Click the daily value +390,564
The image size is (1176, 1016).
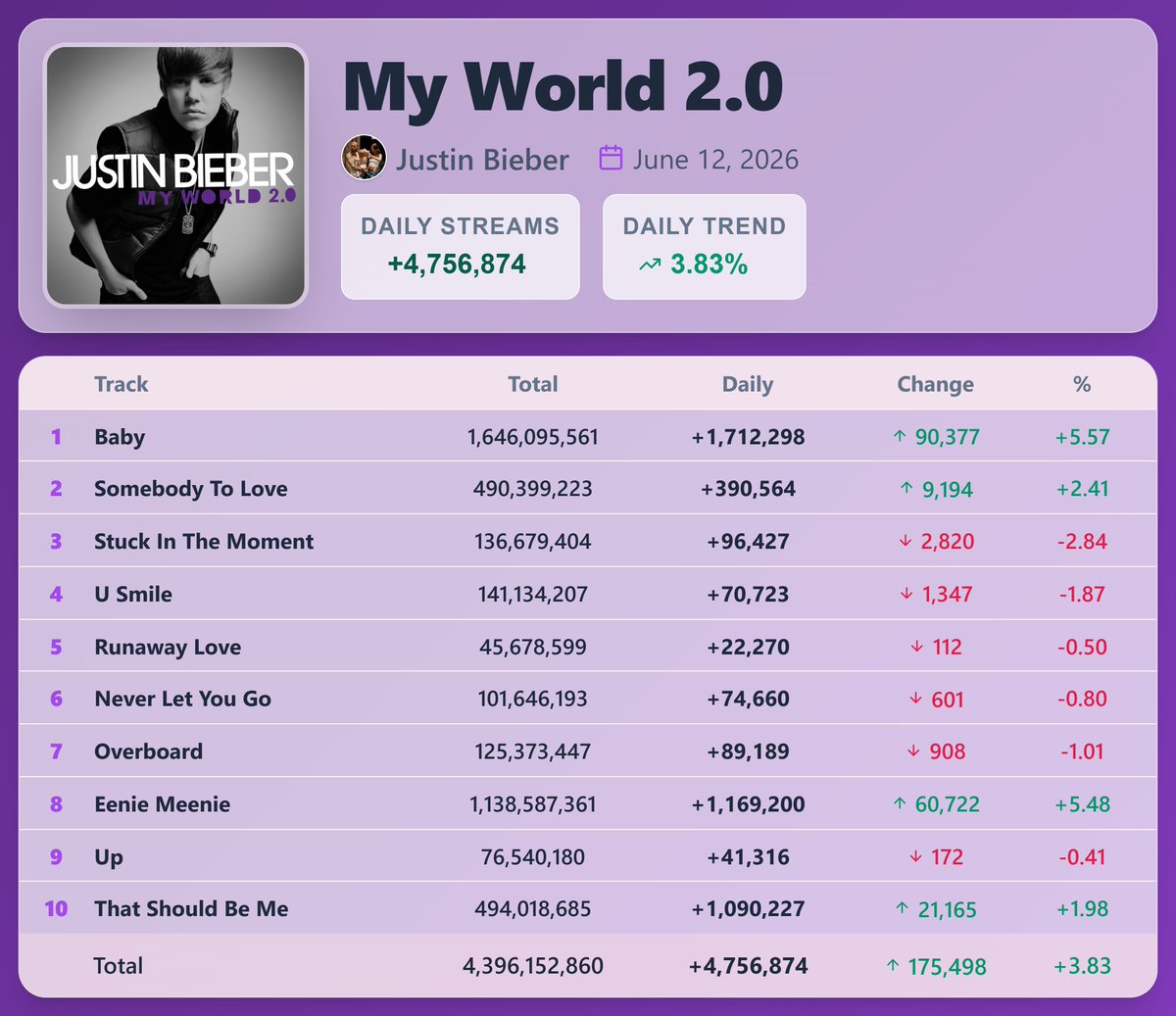pyautogui.click(x=748, y=489)
